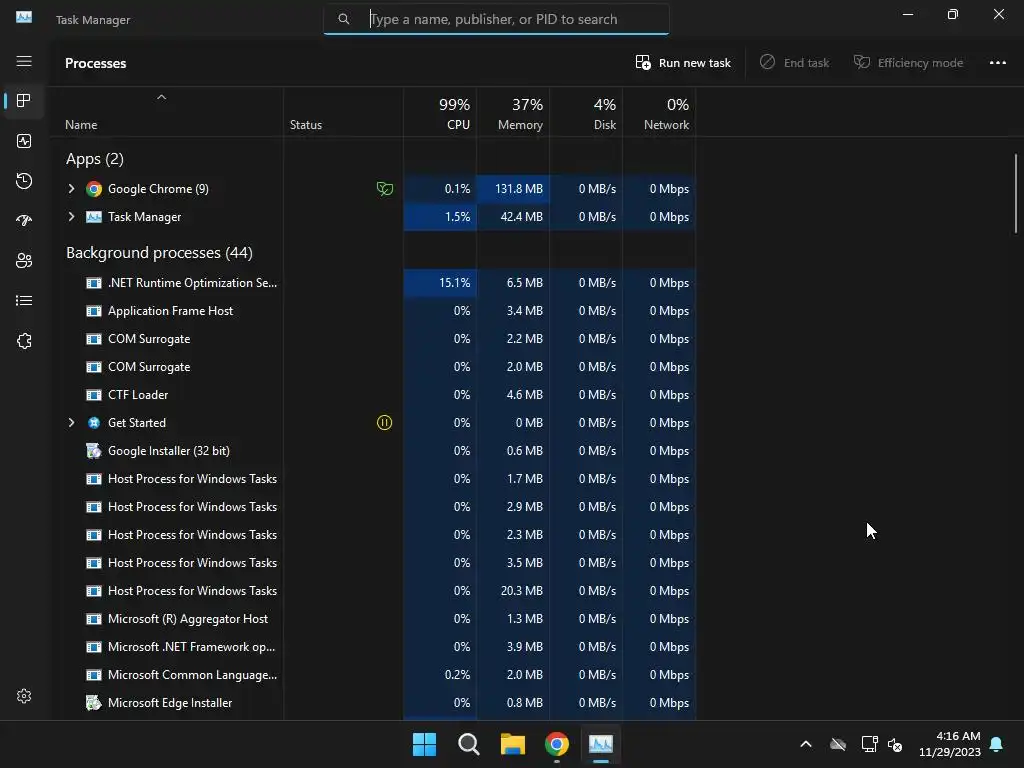Expand the Google Chrome (9) process group

[x=71, y=189]
